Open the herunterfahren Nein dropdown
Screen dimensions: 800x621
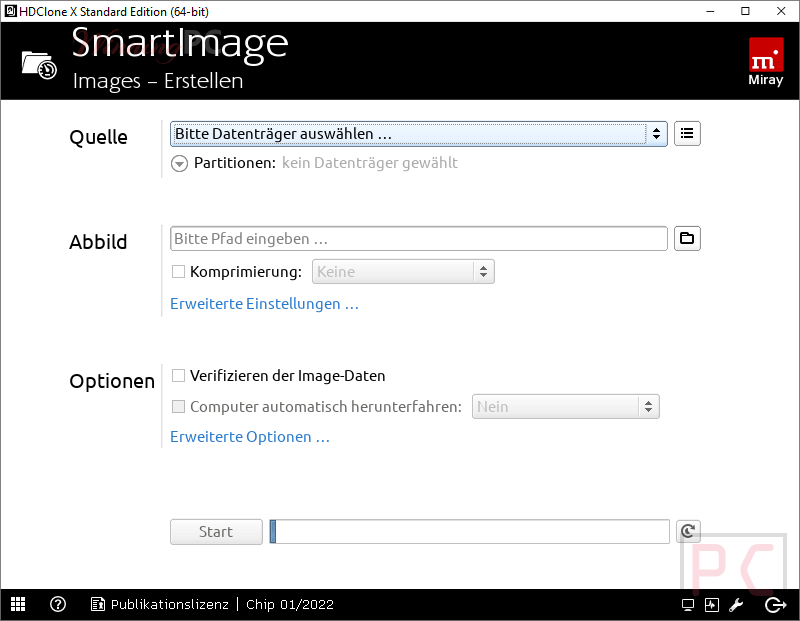(x=565, y=407)
